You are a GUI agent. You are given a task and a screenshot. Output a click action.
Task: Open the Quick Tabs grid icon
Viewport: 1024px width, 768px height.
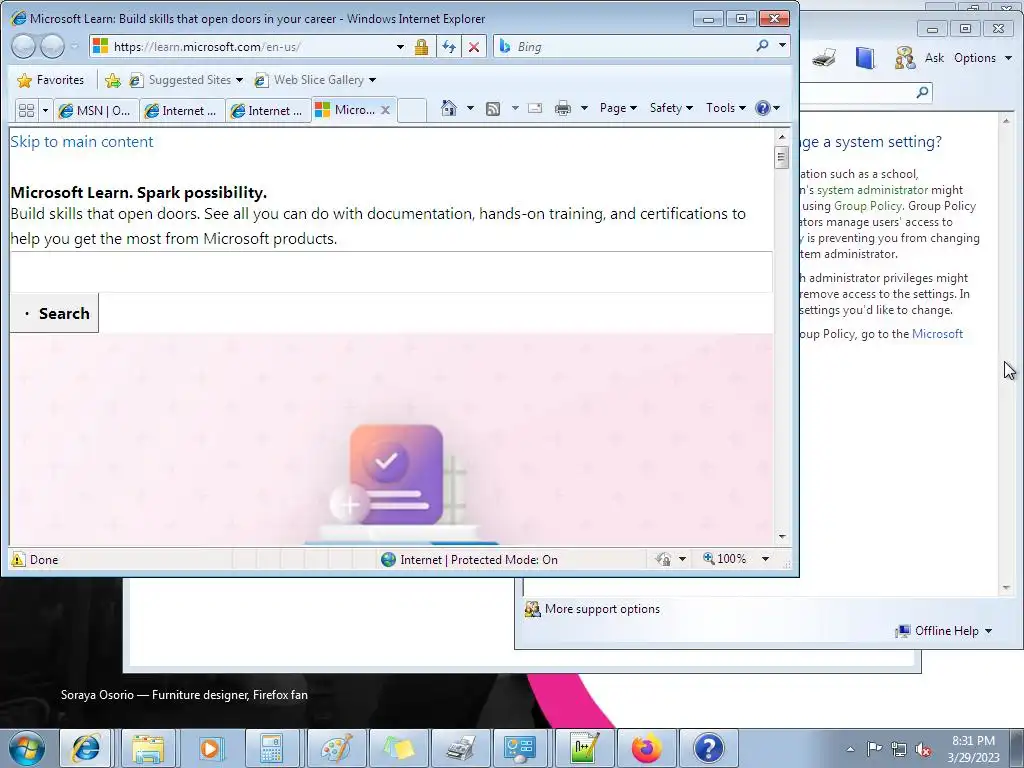(x=26, y=110)
